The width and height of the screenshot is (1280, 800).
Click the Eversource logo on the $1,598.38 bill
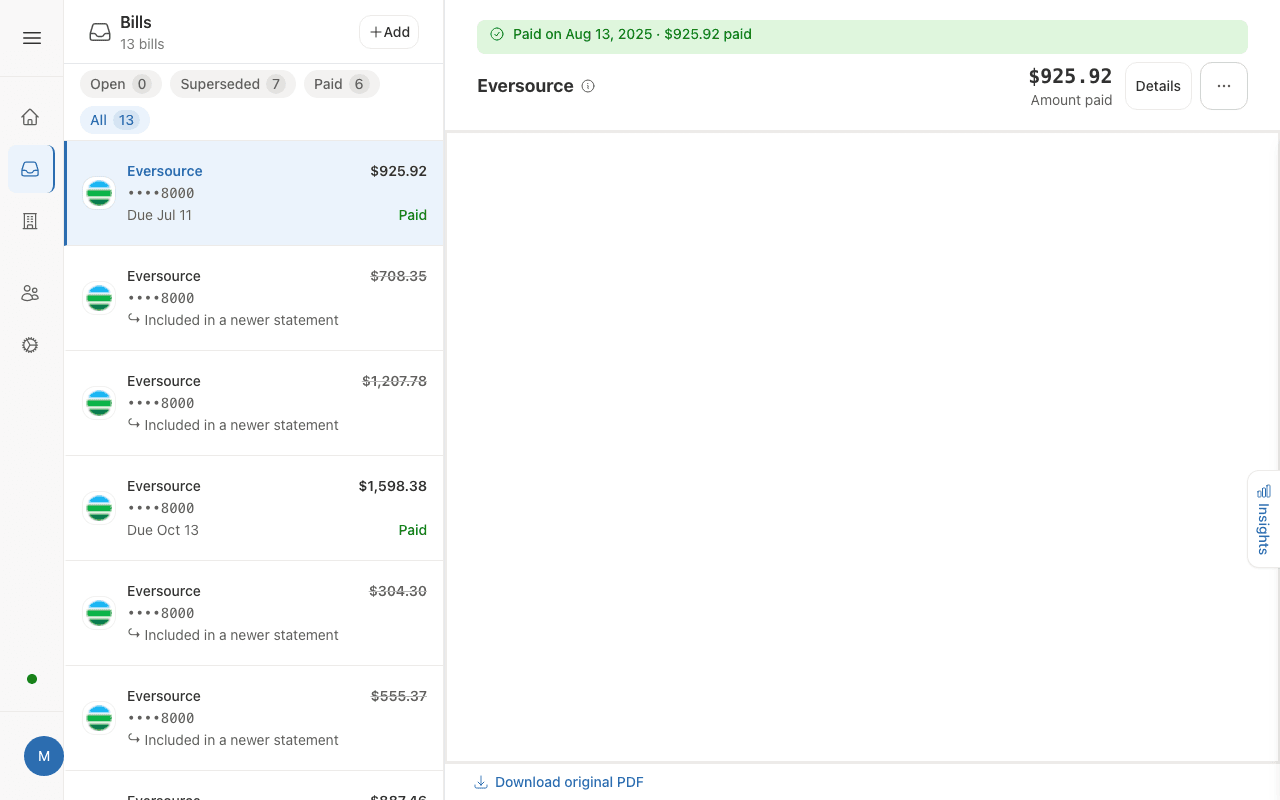[x=99, y=508]
